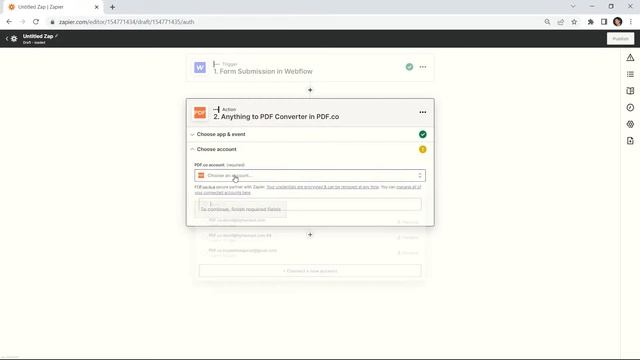Open the browser zoom magnifier icon

point(547,22)
